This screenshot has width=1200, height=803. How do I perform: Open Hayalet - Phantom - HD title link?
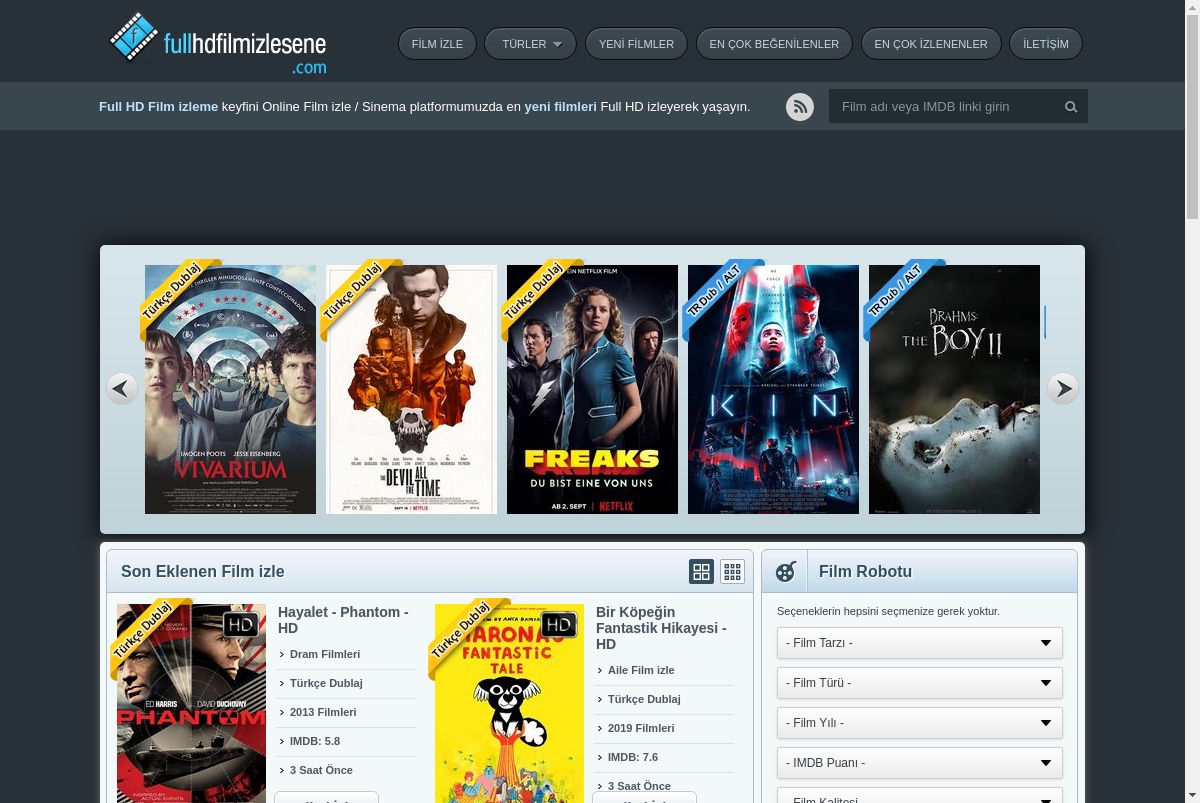pos(343,620)
